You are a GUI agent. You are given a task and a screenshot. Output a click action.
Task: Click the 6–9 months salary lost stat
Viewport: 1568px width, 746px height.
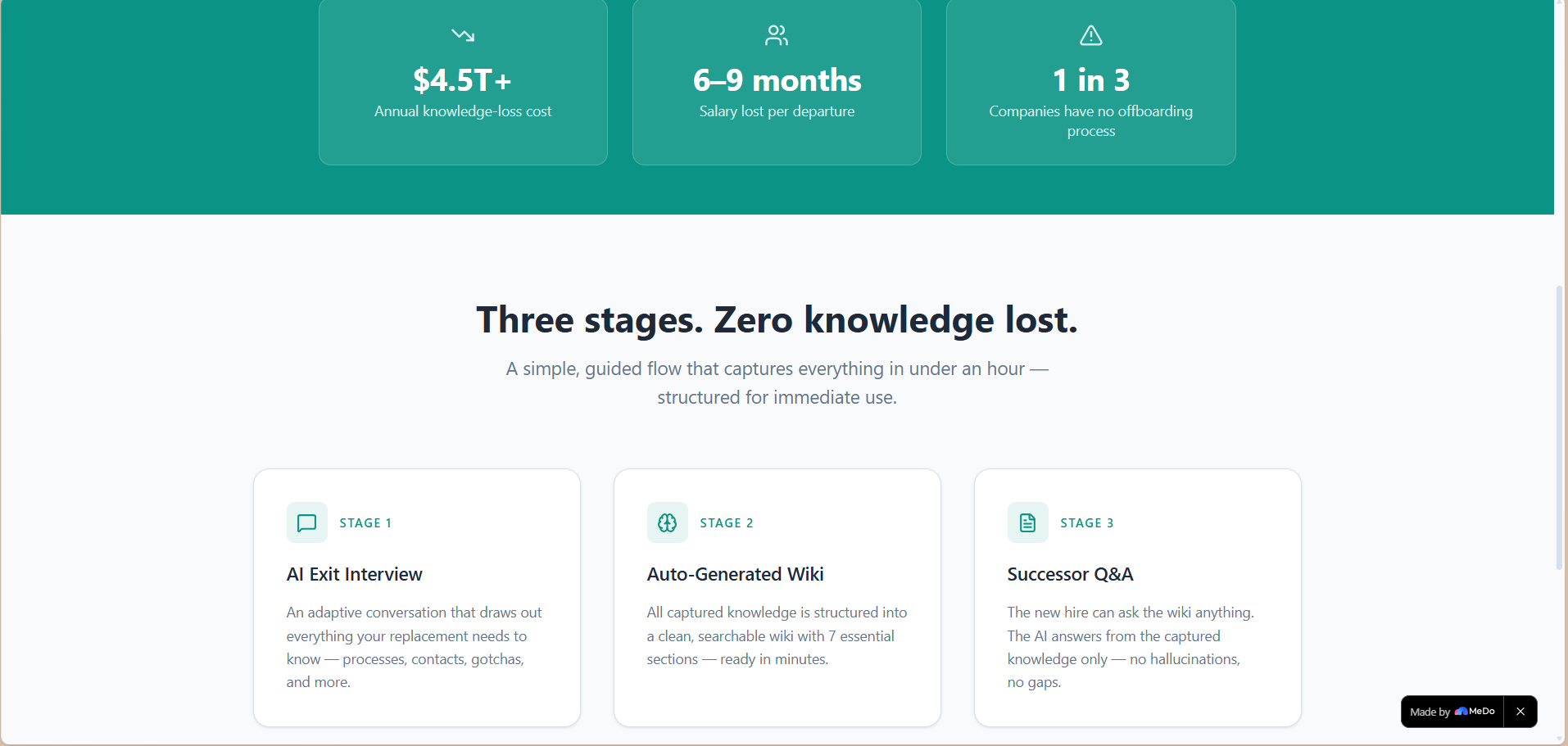777,80
